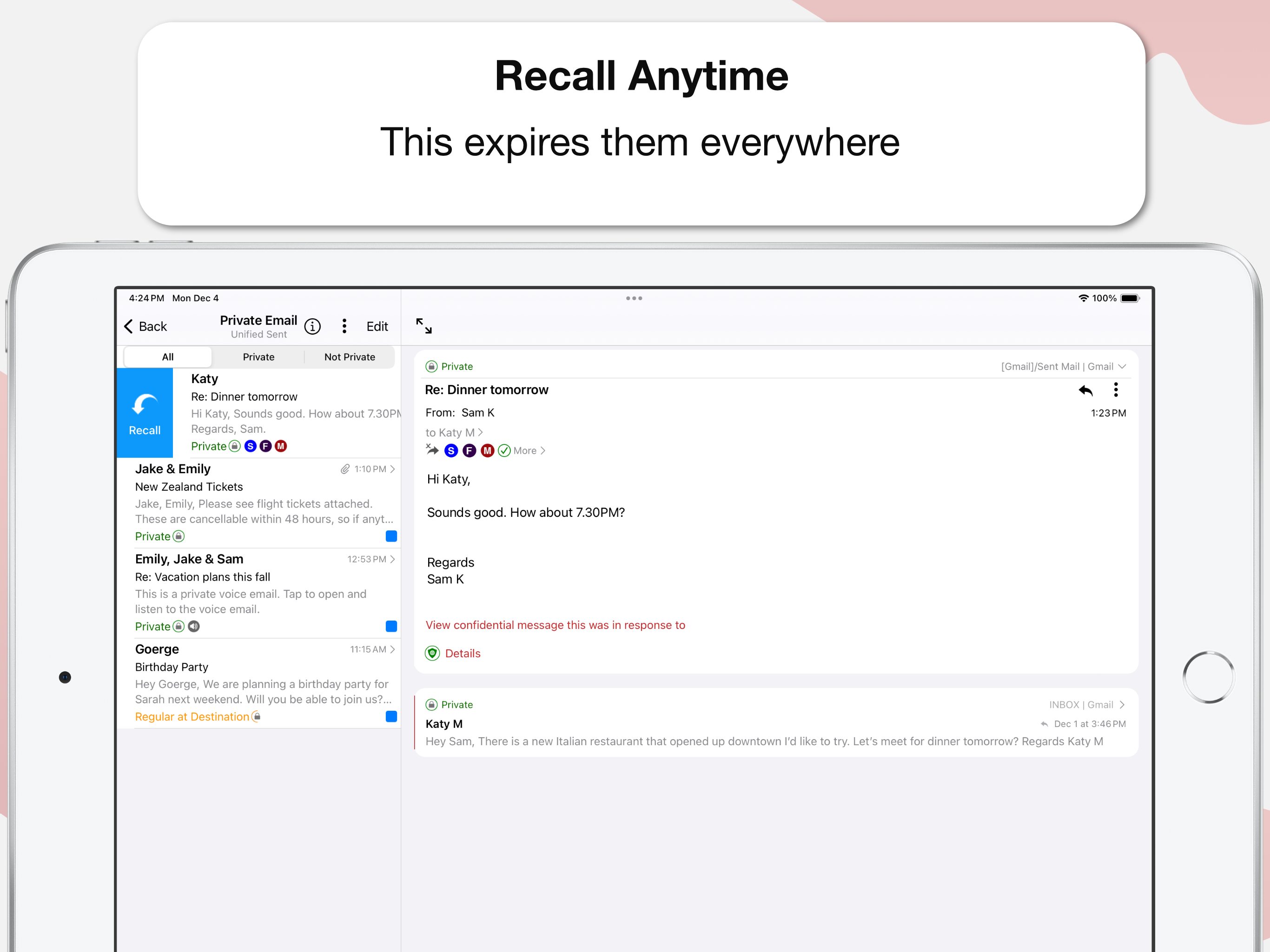Open Katy M's quoted message card
The image size is (1270, 952).
776,723
